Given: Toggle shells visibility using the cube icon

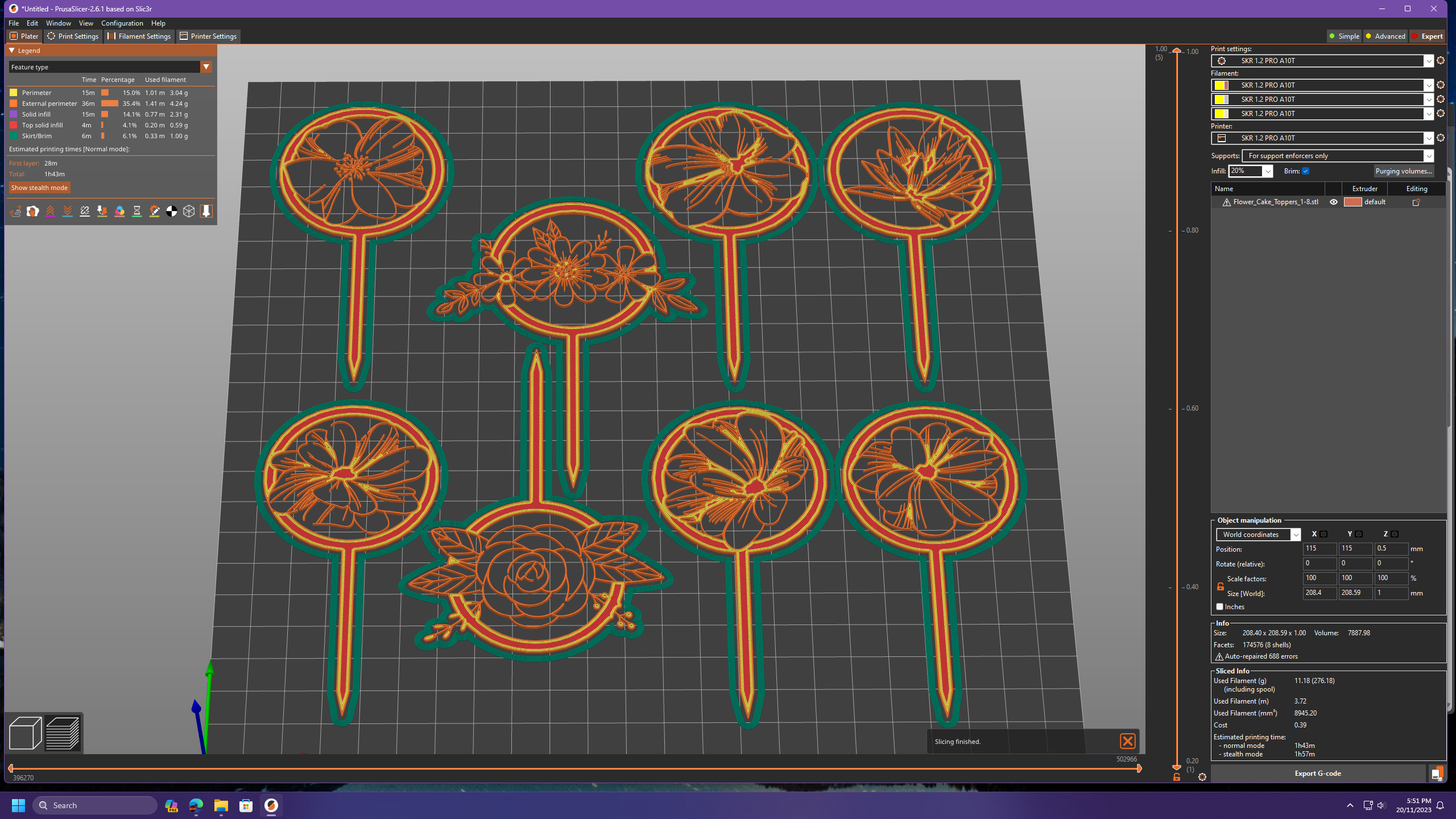Looking at the screenshot, I should 189,211.
